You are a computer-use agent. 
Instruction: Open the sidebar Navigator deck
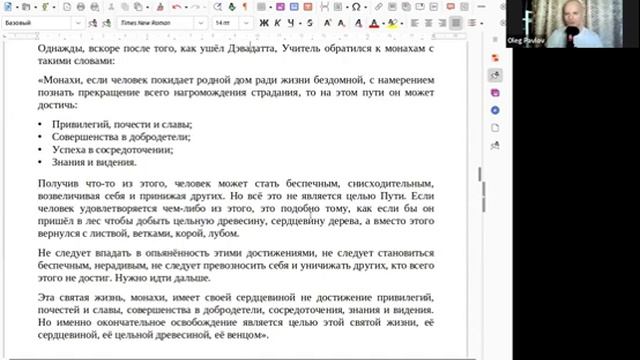coord(495,110)
